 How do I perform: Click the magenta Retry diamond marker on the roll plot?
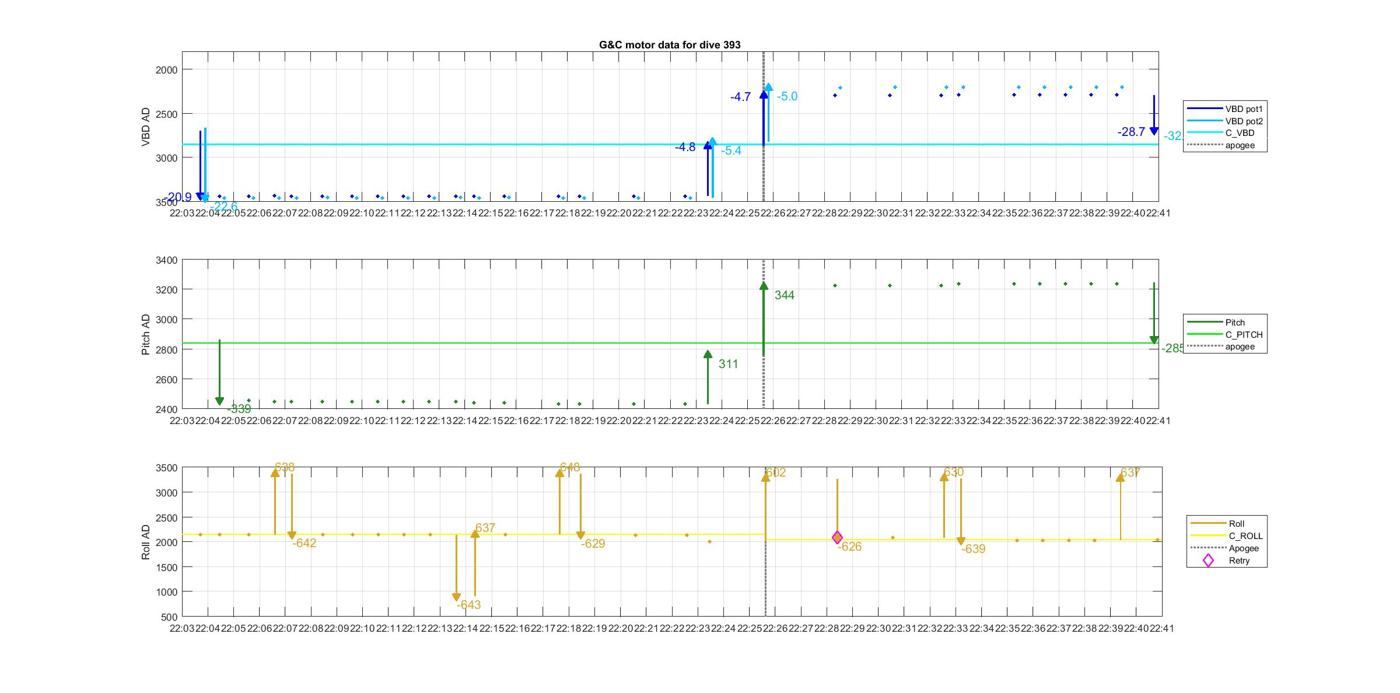tap(837, 538)
